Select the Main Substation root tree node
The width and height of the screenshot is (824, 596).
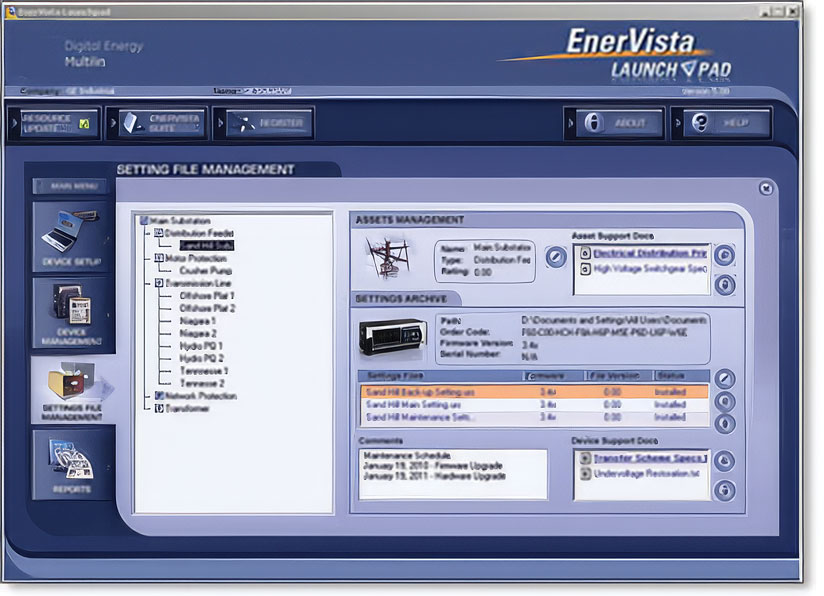[x=180, y=221]
